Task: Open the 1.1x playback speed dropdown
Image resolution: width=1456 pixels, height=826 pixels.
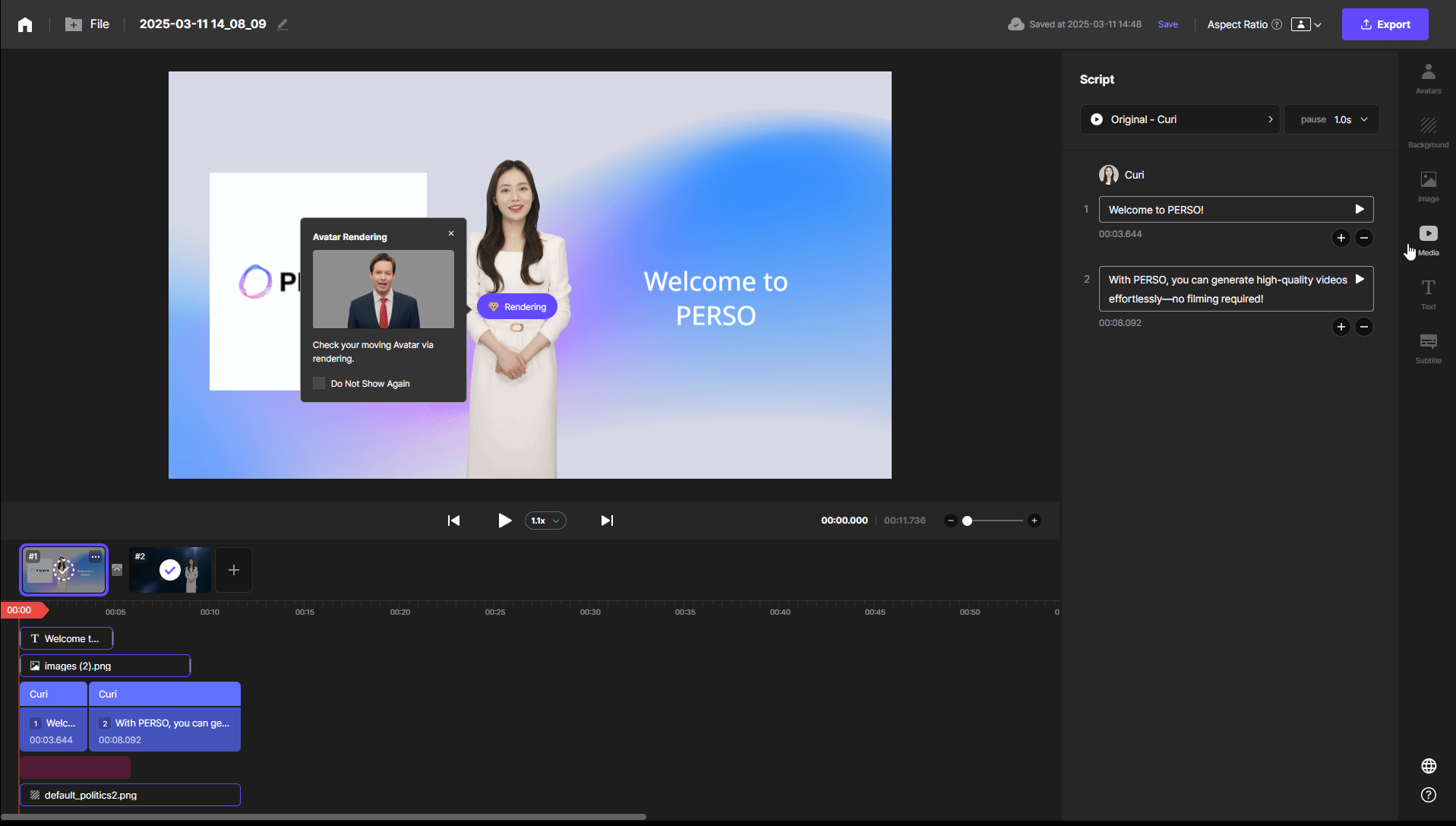Action: (545, 521)
